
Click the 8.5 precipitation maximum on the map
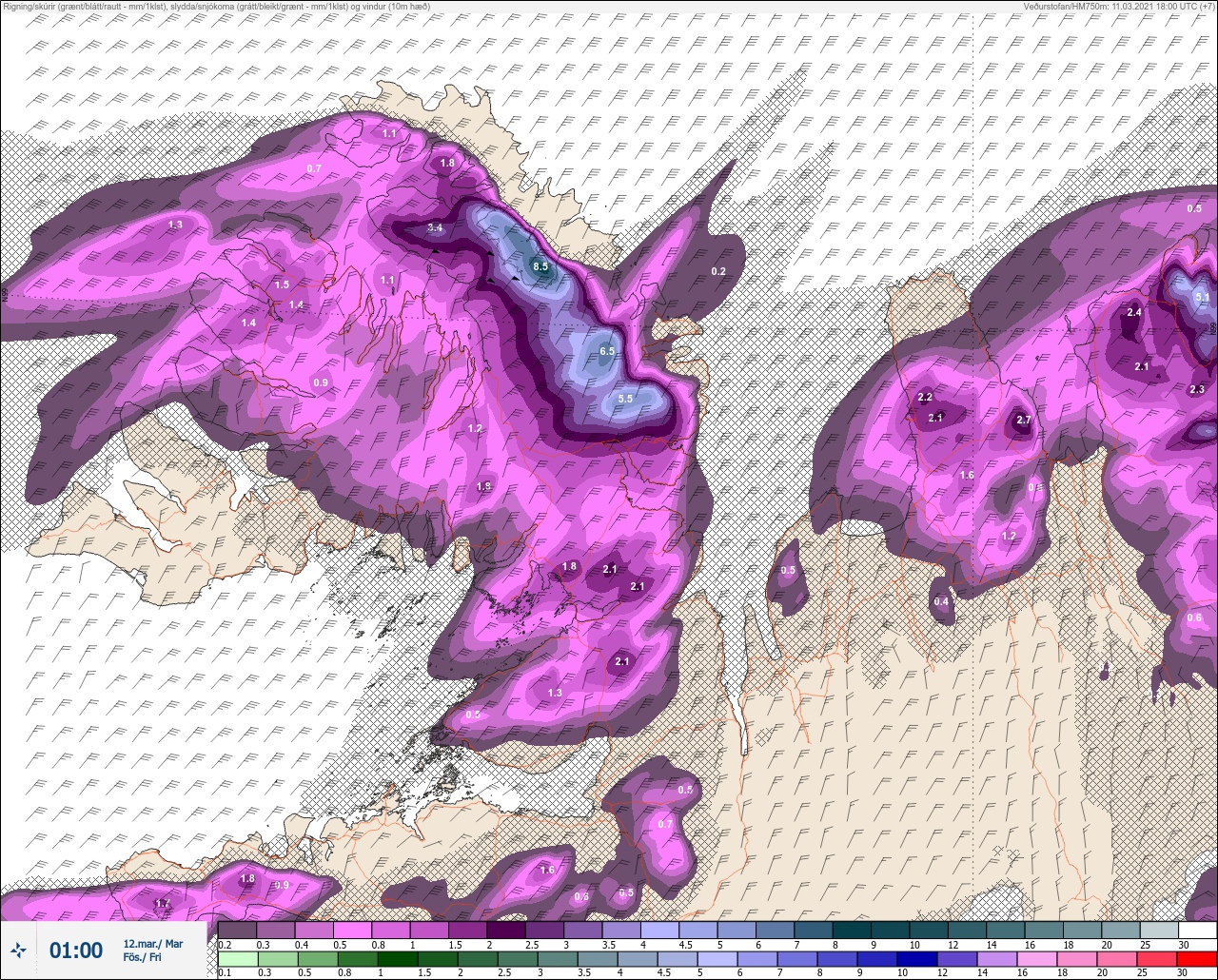point(540,266)
